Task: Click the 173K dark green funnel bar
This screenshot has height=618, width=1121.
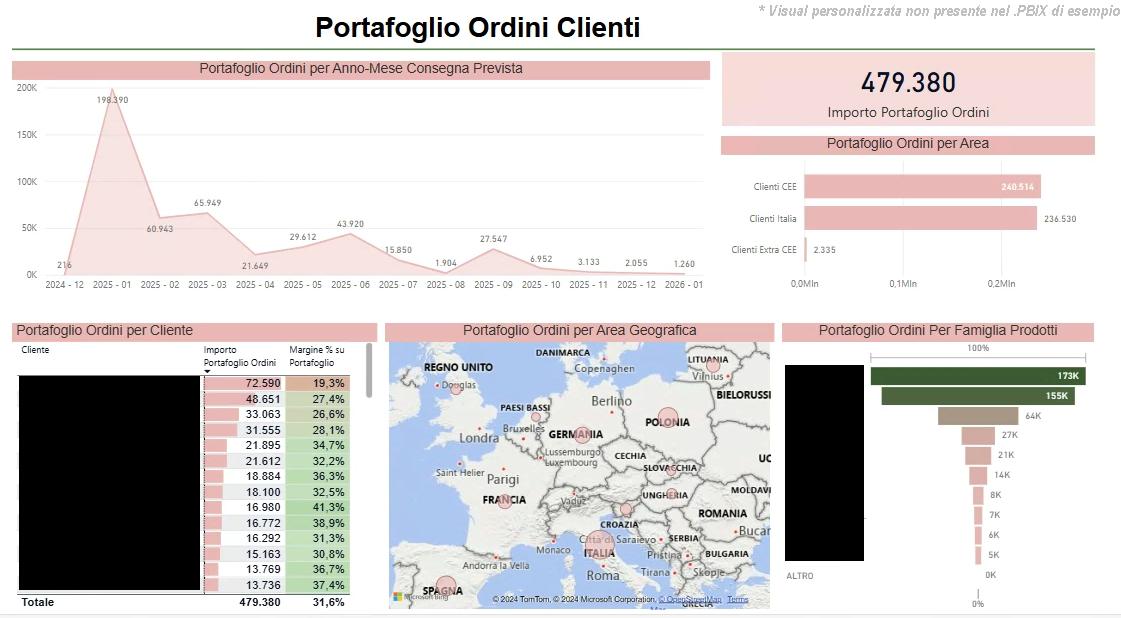Action: click(x=977, y=376)
